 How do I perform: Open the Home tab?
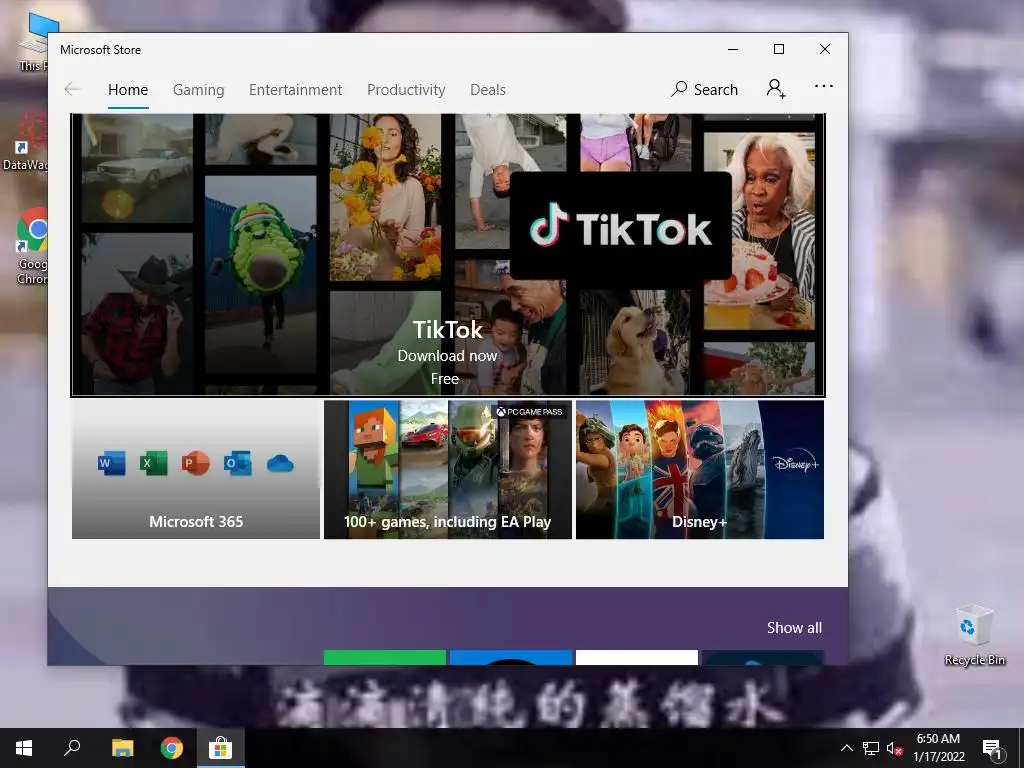(x=128, y=89)
